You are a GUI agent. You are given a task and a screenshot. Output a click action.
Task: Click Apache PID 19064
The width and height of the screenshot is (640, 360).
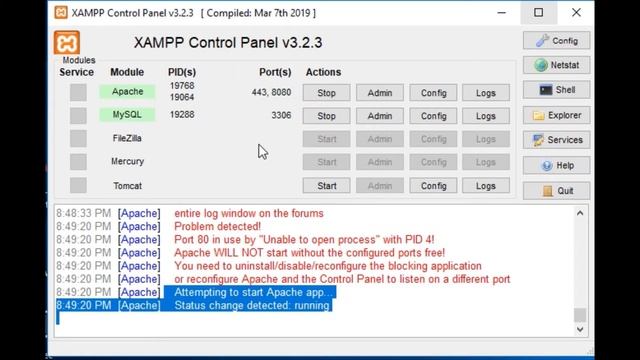click(182, 97)
